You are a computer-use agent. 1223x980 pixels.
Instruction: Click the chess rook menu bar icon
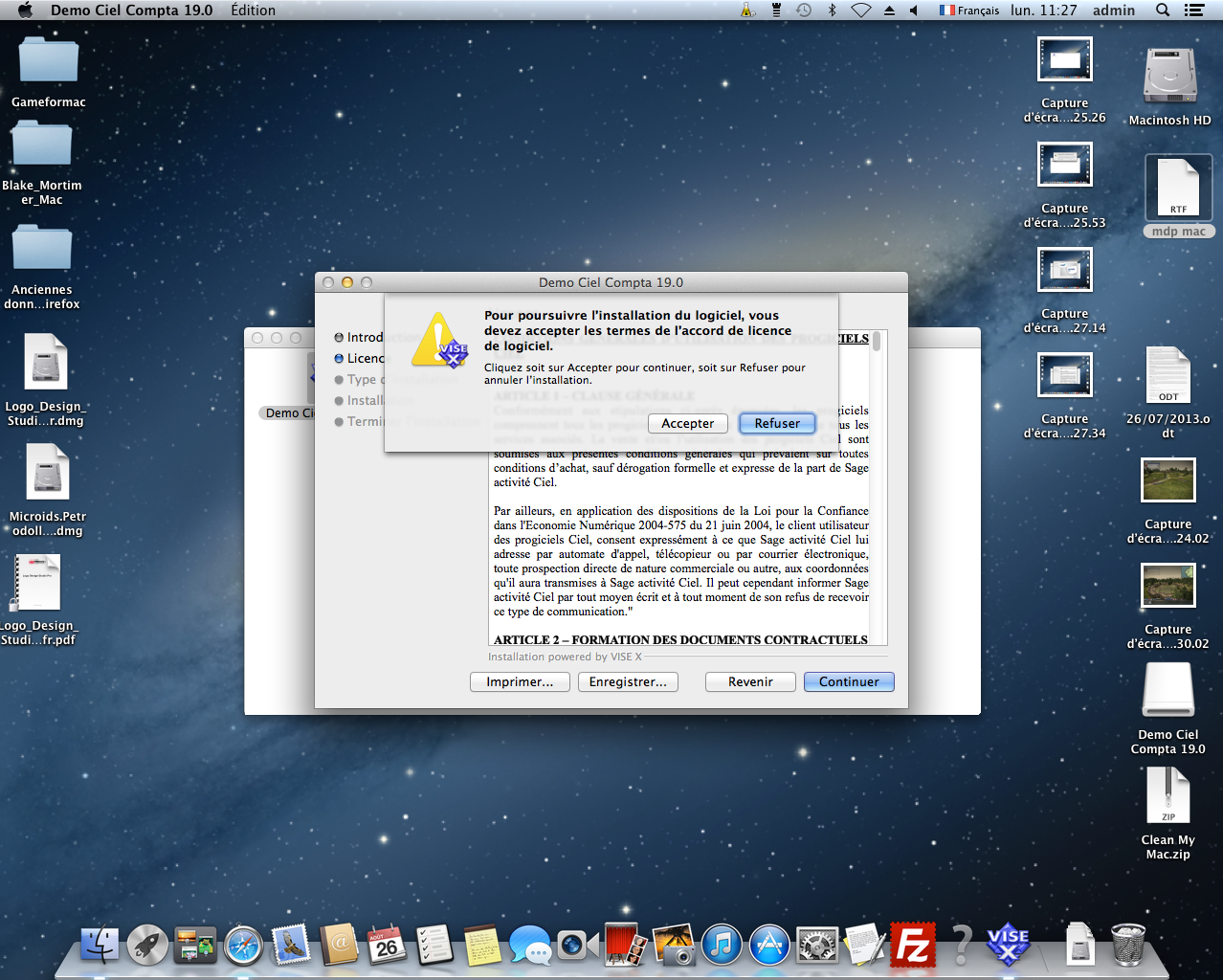(776, 10)
